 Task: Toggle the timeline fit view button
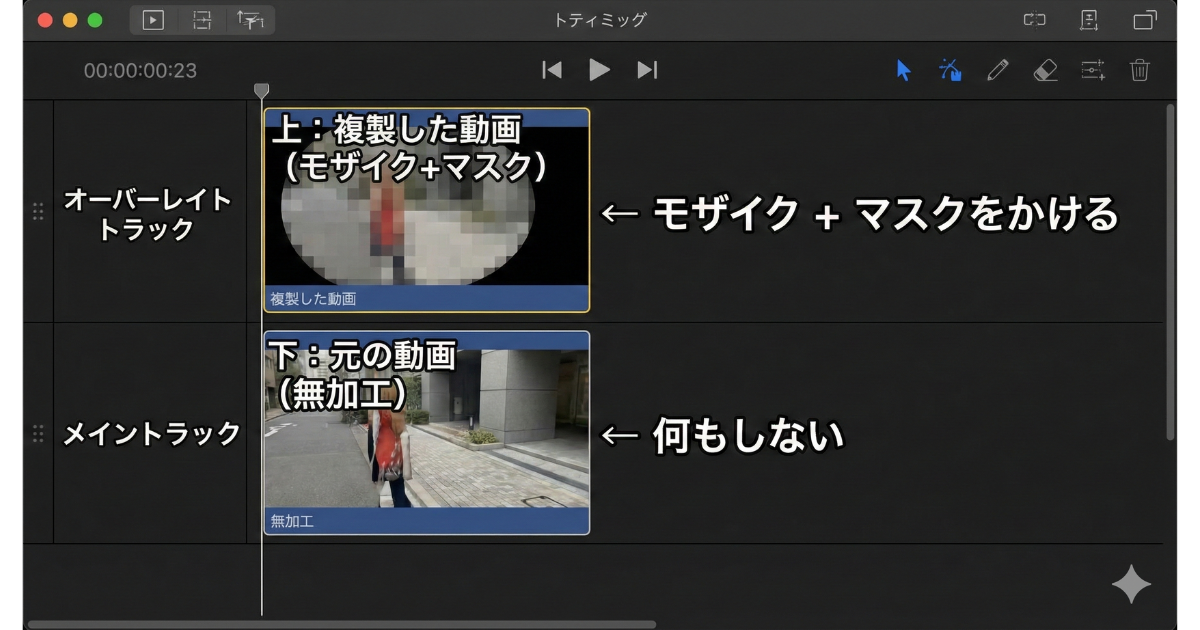point(202,20)
